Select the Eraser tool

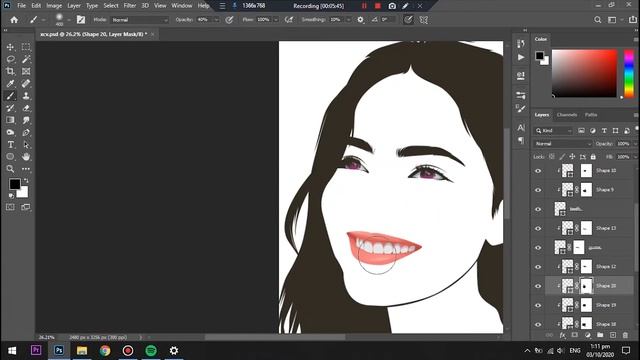tap(26, 108)
